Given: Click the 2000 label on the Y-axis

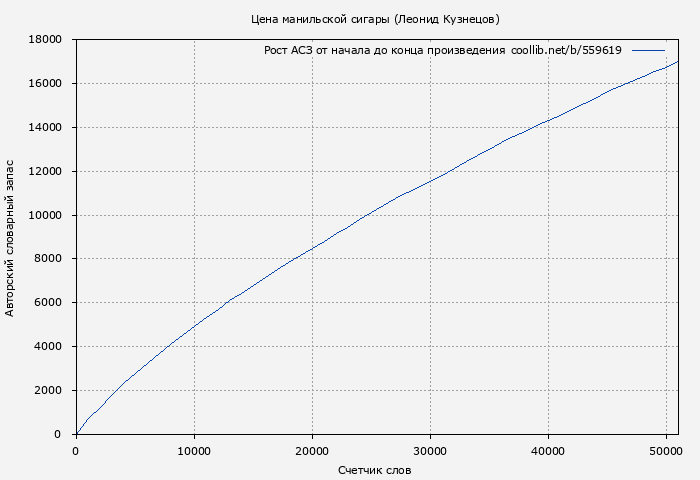Looking at the screenshot, I should click(49, 391).
